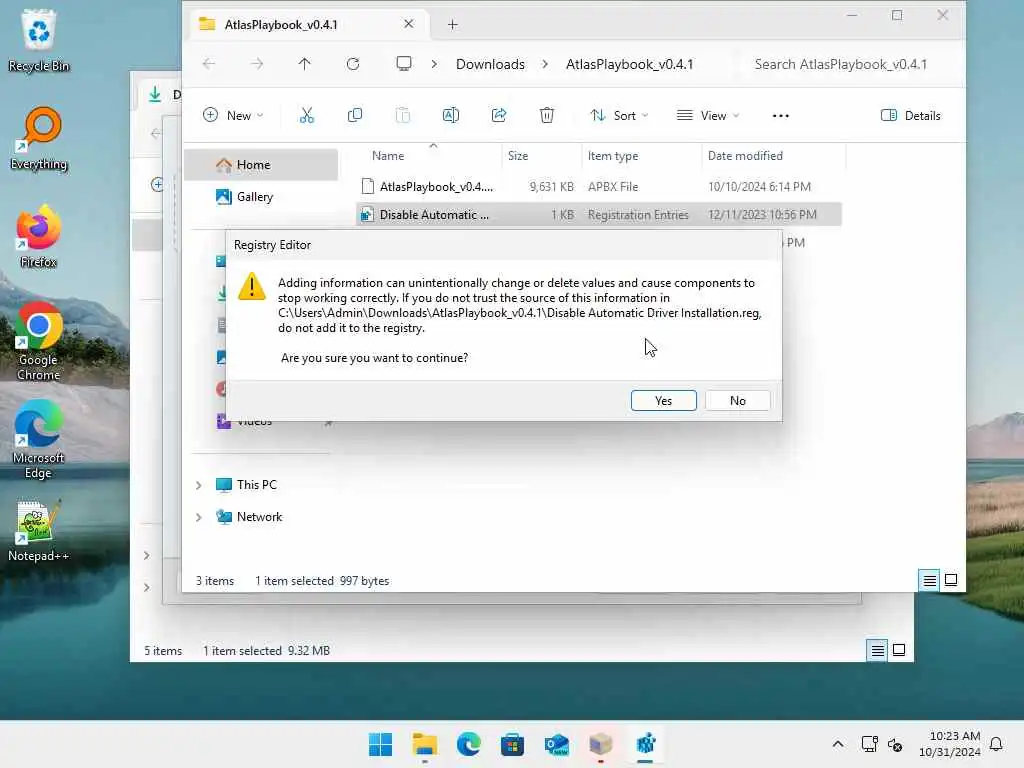
Task: Expand the Network tree node
Action: [x=199, y=517]
